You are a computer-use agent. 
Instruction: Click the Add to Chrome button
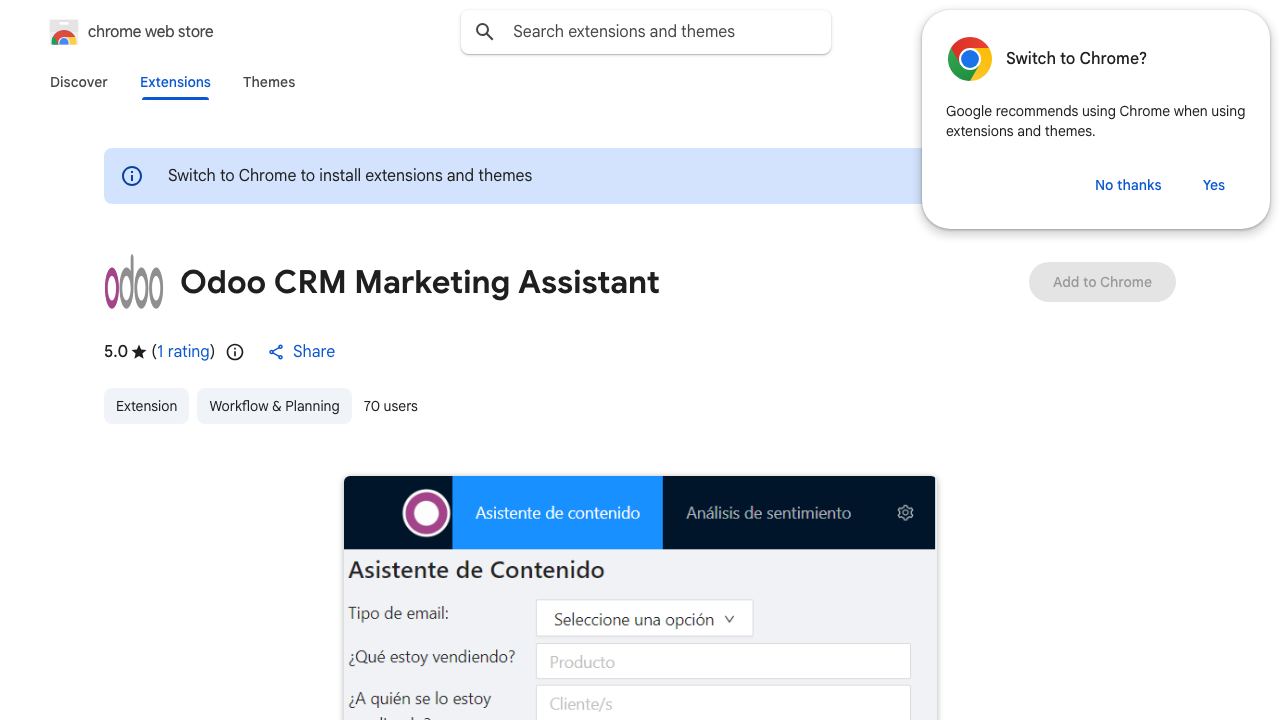1102,282
